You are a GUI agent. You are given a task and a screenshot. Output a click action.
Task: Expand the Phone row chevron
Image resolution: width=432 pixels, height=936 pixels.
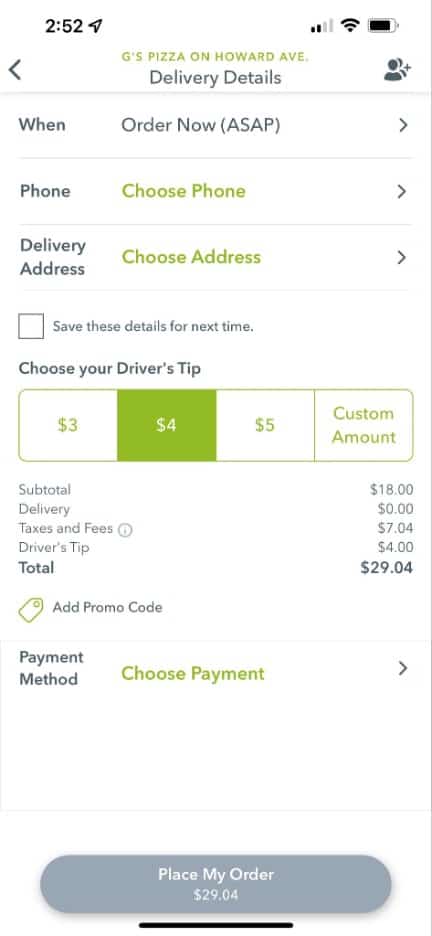click(402, 192)
